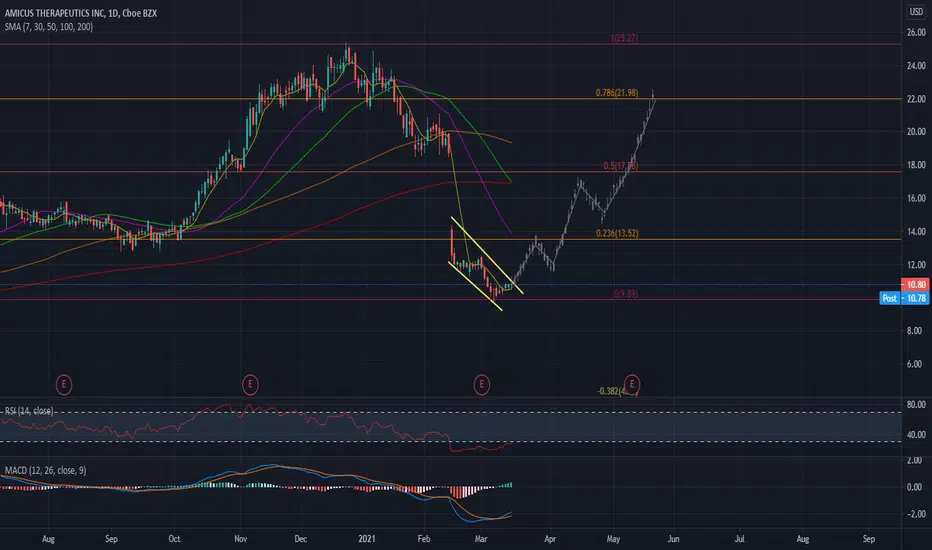The width and height of the screenshot is (932, 550).
Task: Click the earnings E marker above Aug 2020
Action: 64,385
